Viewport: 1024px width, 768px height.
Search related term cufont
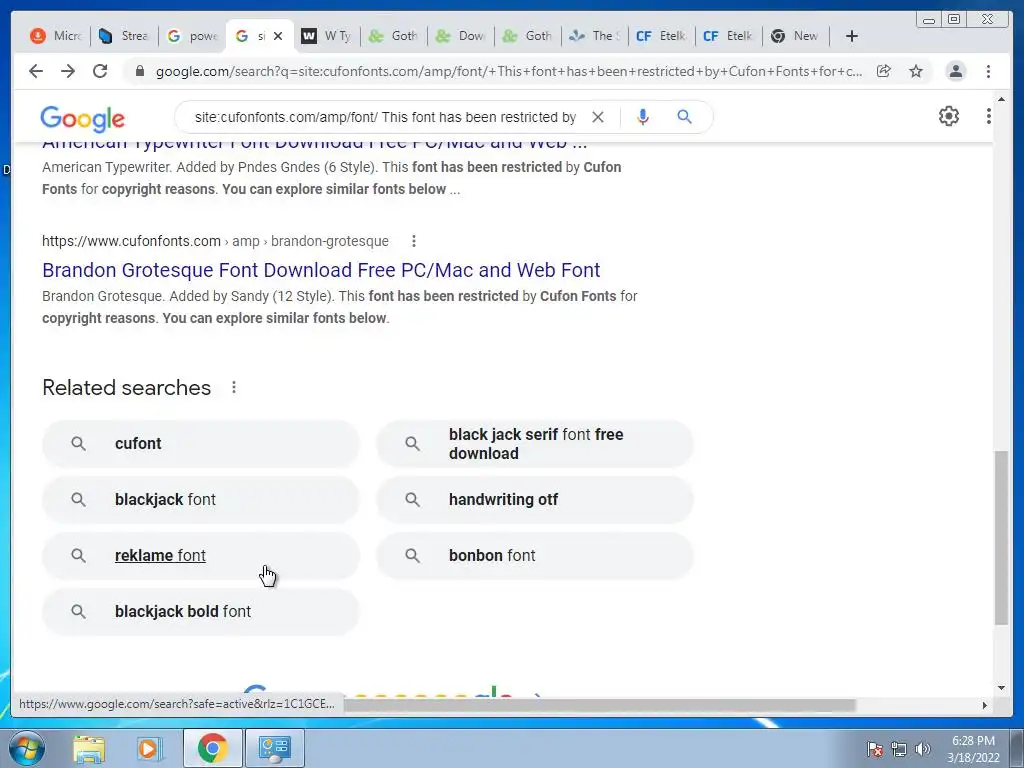200,443
